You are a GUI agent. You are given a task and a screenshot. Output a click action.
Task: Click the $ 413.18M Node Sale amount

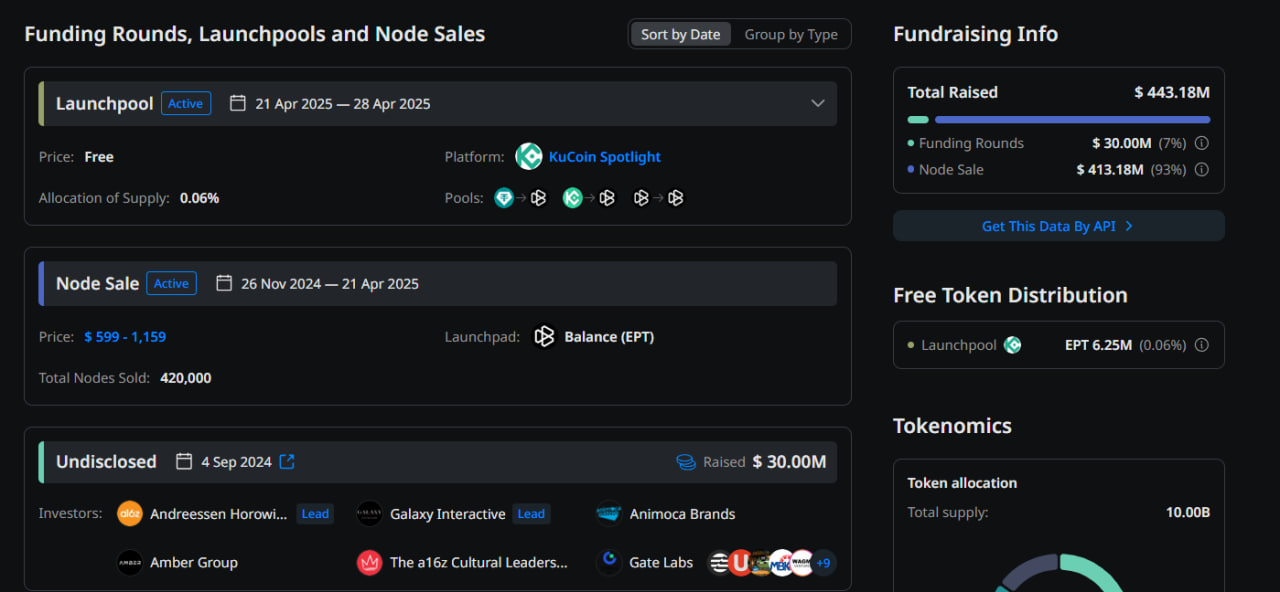tap(1110, 169)
